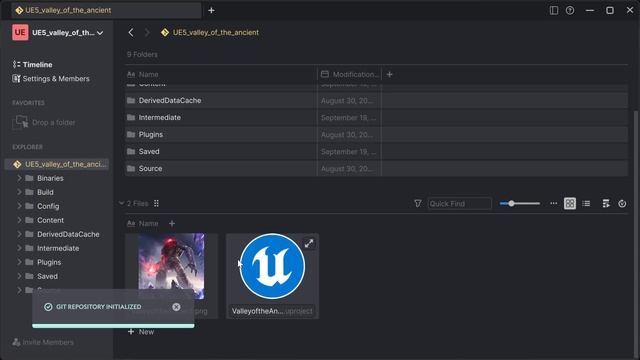Select Content in the explorer tree

click(50, 220)
